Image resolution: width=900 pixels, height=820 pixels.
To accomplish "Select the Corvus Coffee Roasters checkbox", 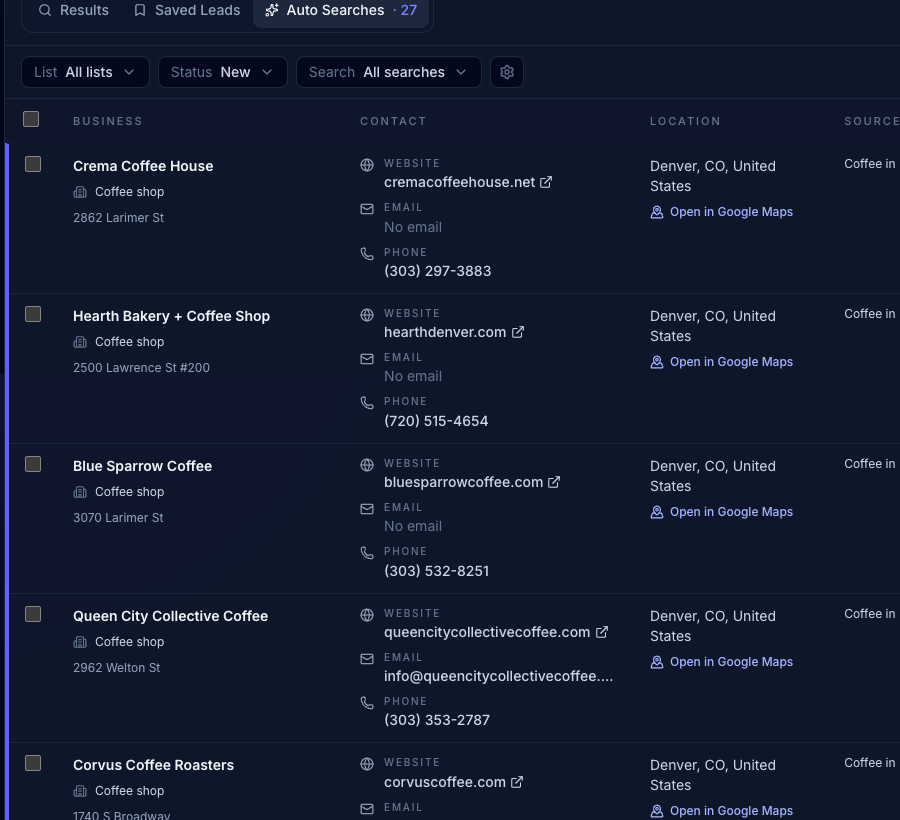I will click(x=33, y=762).
